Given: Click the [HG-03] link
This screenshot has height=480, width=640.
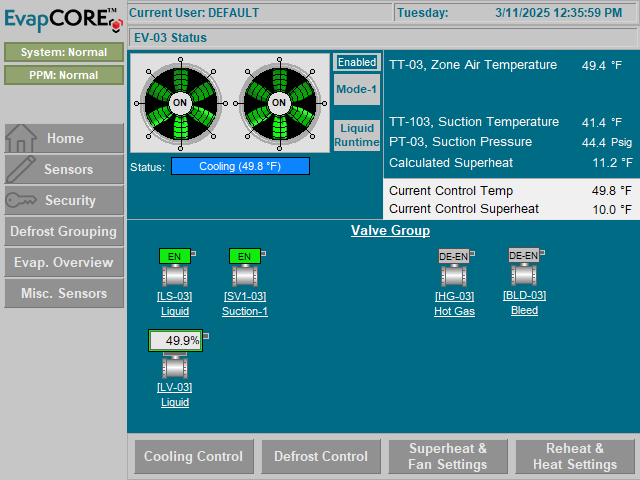Looking at the screenshot, I should click(x=454, y=296).
